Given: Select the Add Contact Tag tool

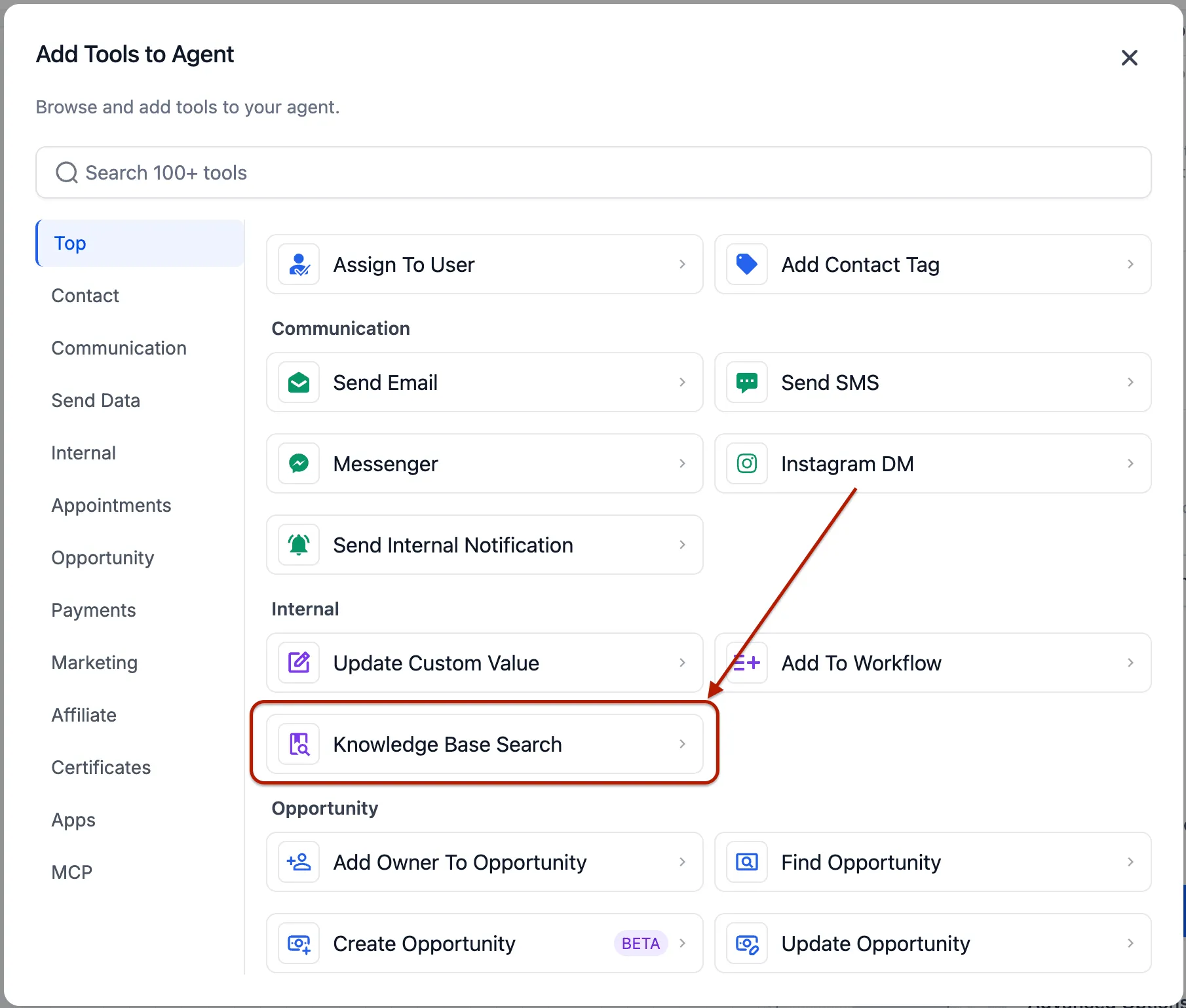Looking at the screenshot, I should point(933,264).
